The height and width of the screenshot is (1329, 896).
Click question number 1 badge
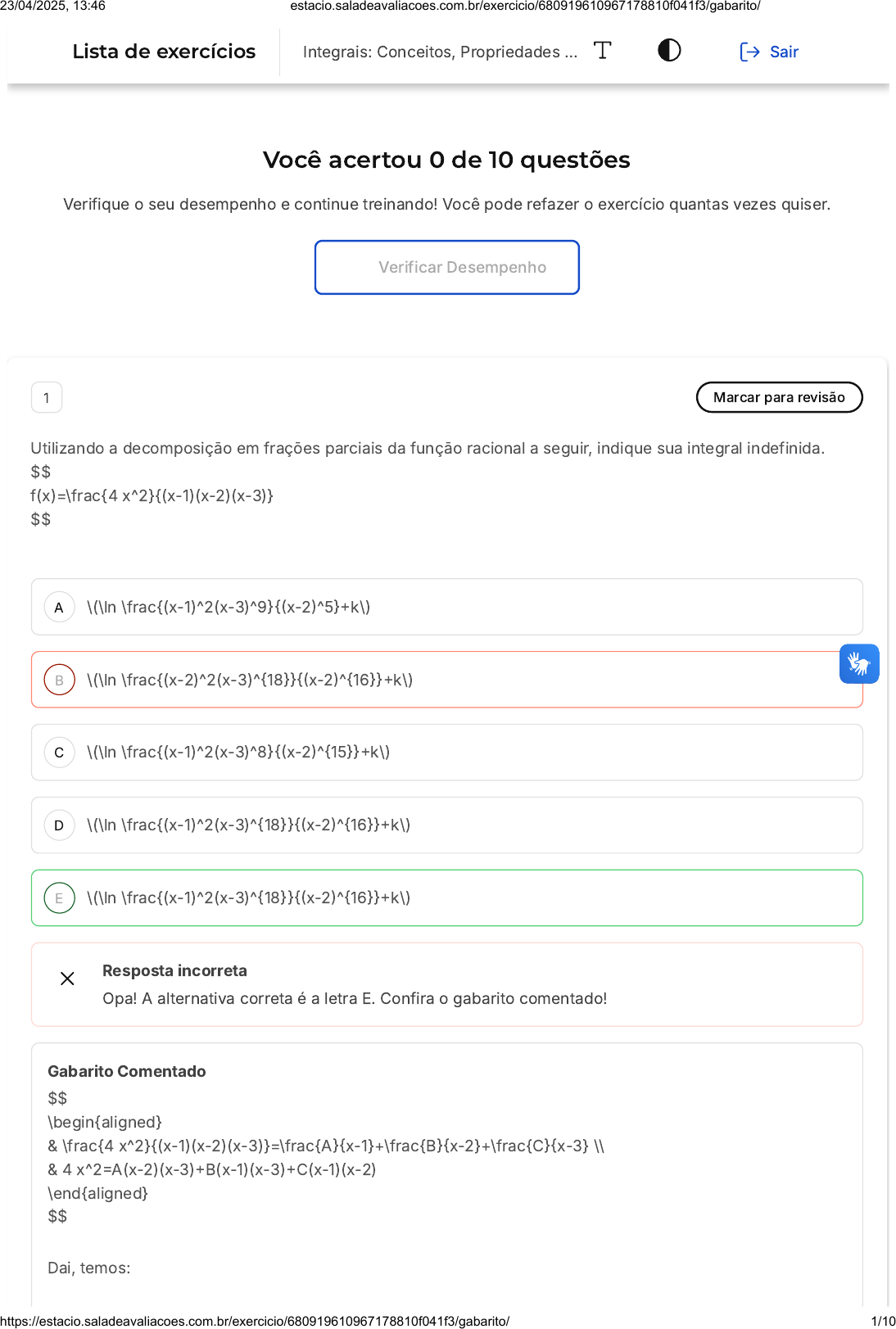click(47, 398)
